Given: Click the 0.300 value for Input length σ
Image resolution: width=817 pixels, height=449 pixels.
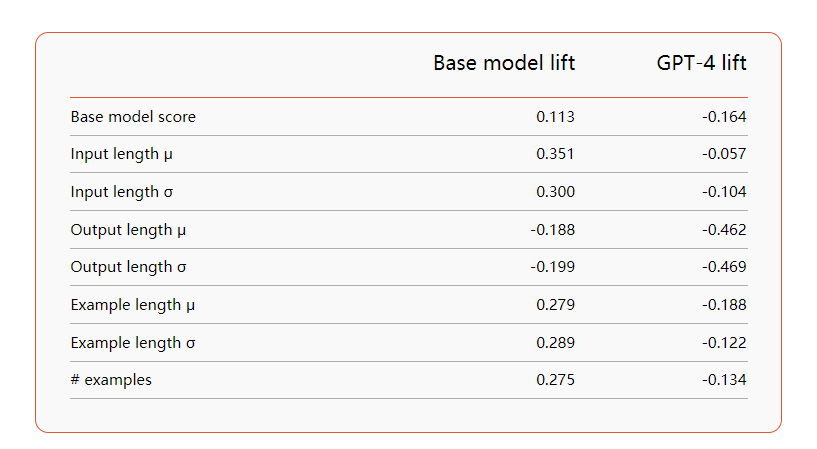Looking at the screenshot, I should [555, 192].
